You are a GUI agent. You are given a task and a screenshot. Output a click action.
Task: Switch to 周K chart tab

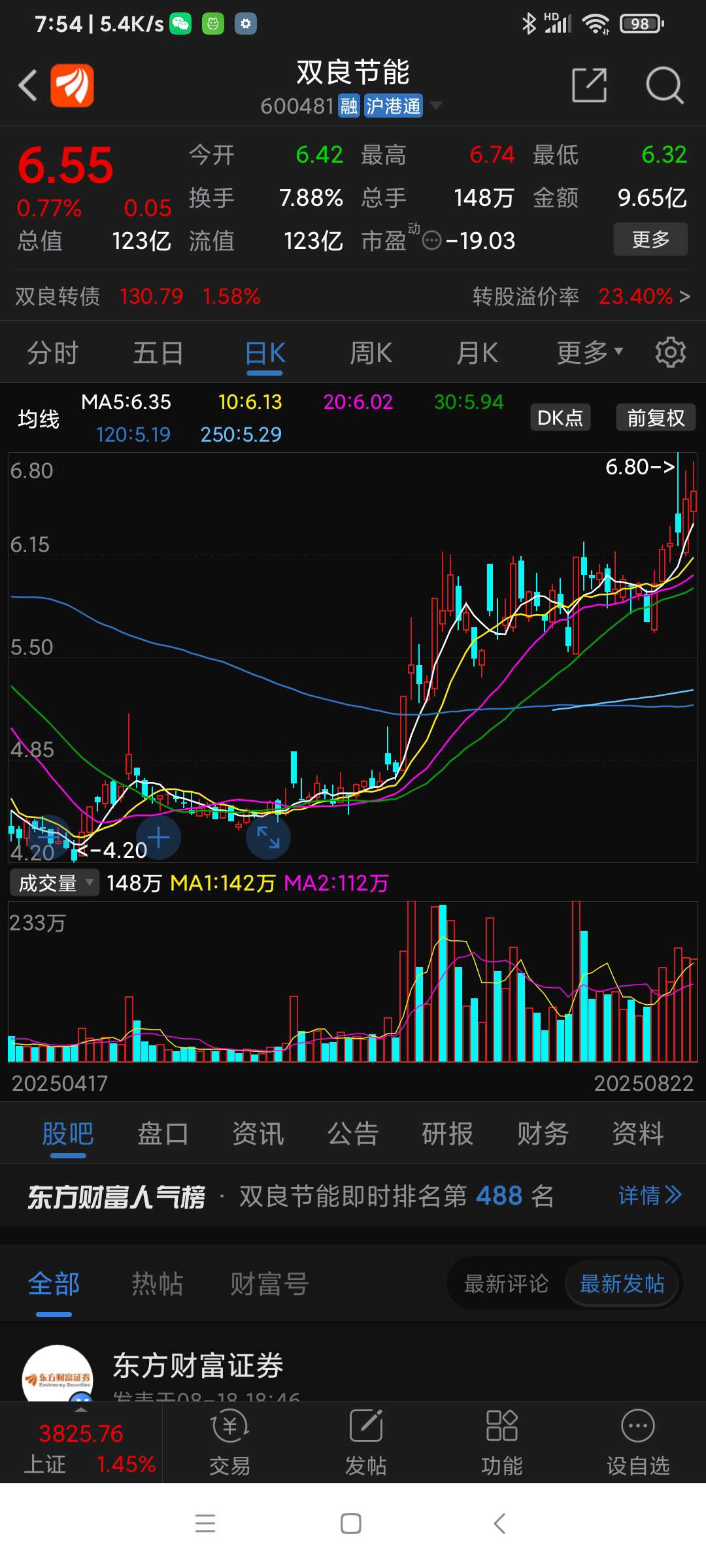pyautogui.click(x=371, y=353)
